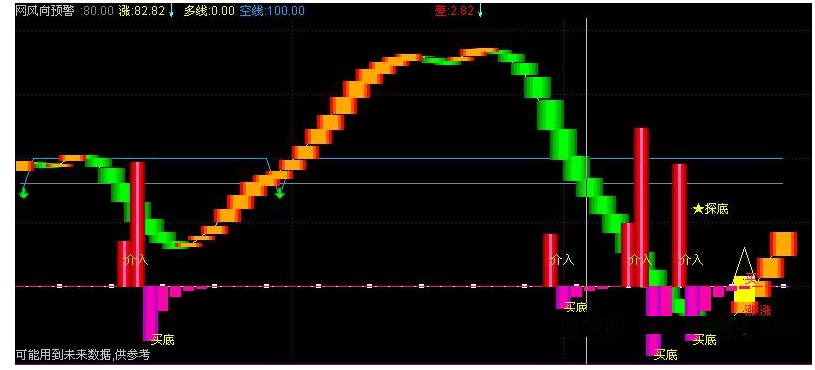Viewport: 815px width, 370px height.
Task: Click the tallest red signal bar
Action: point(641,207)
